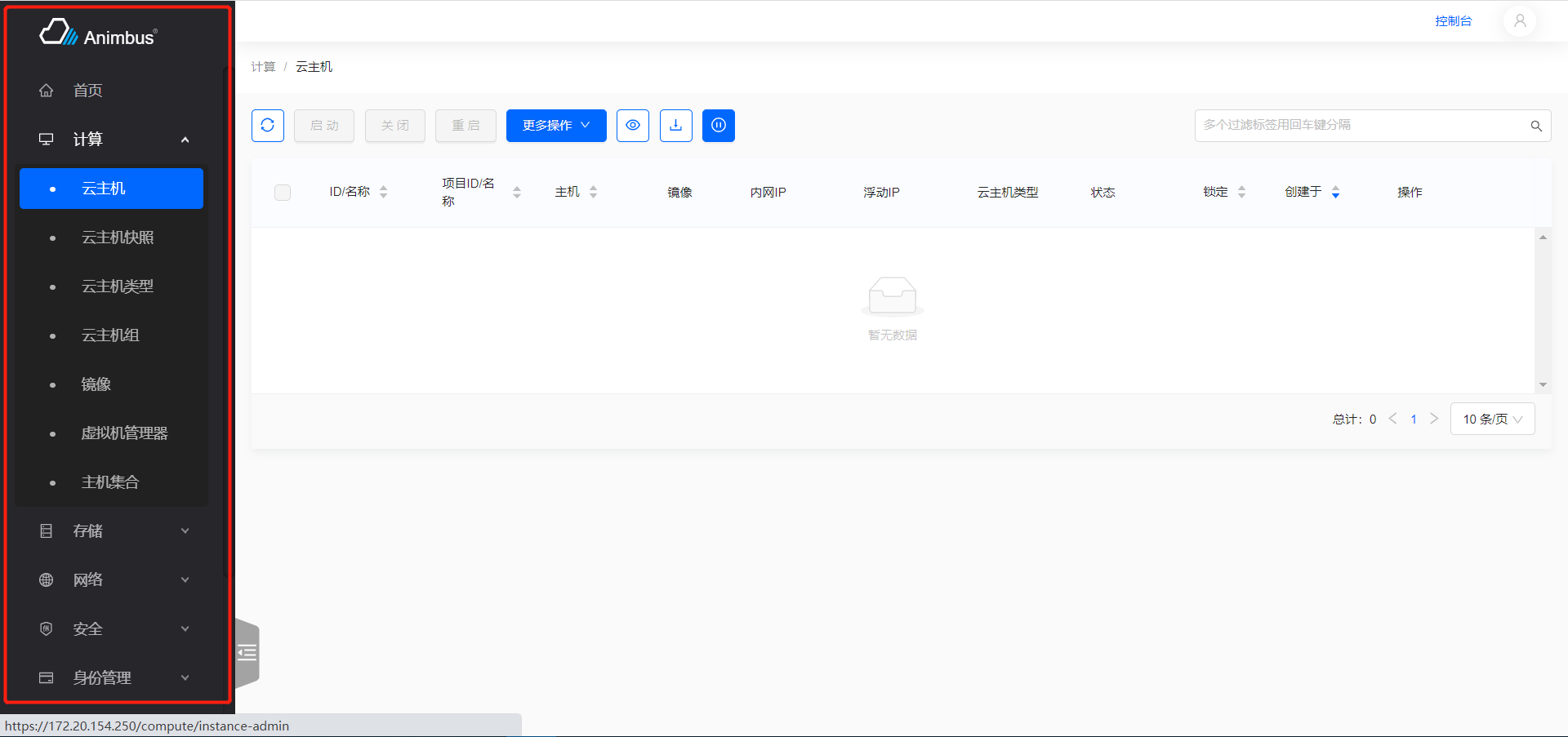This screenshot has width=1568, height=737.
Task: Refresh the cloud host list
Action: [267, 125]
